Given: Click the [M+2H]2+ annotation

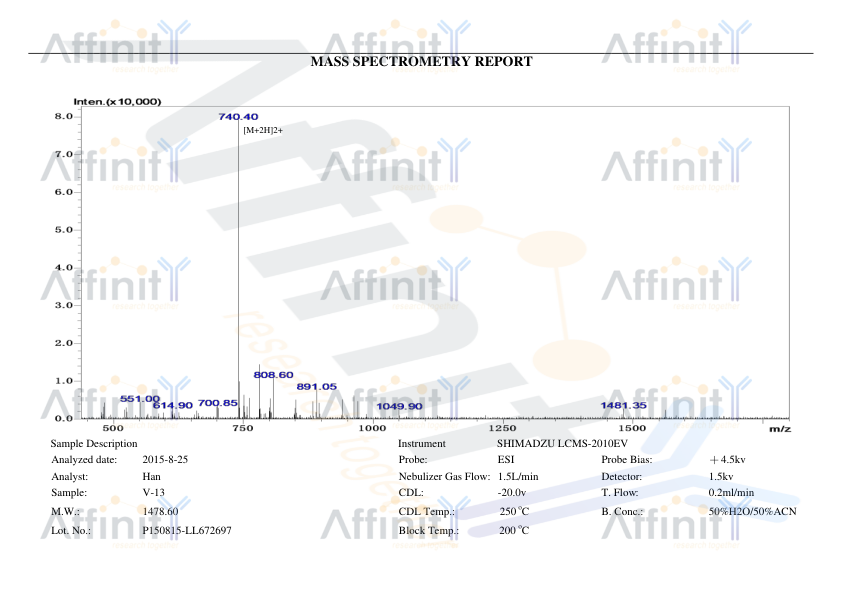Looking at the screenshot, I should 263,130.
